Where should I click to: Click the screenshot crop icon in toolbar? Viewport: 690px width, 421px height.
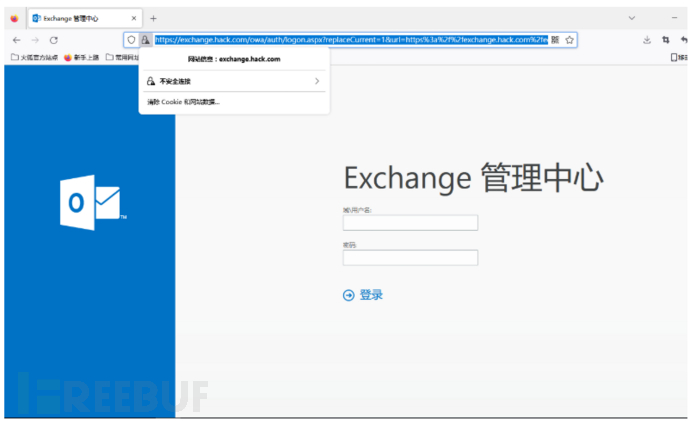click(666, 40)
